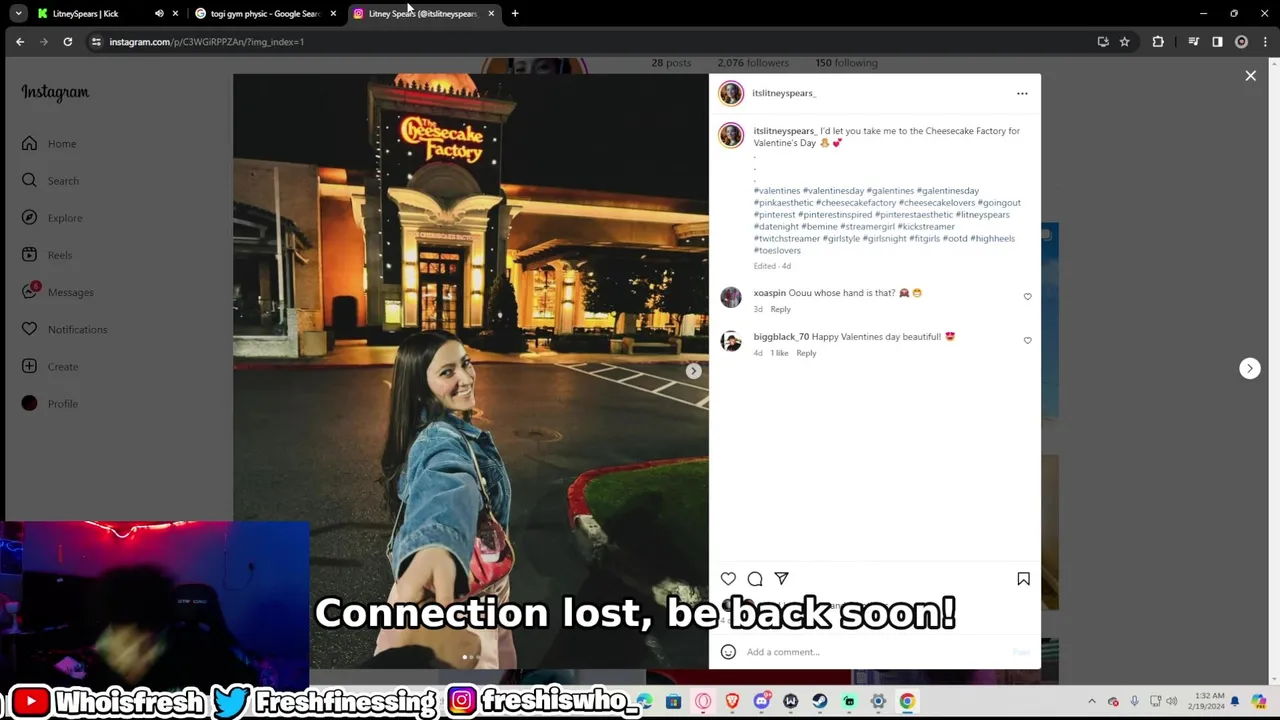
Task: Open the Instagram Home page
Action: 49,144
